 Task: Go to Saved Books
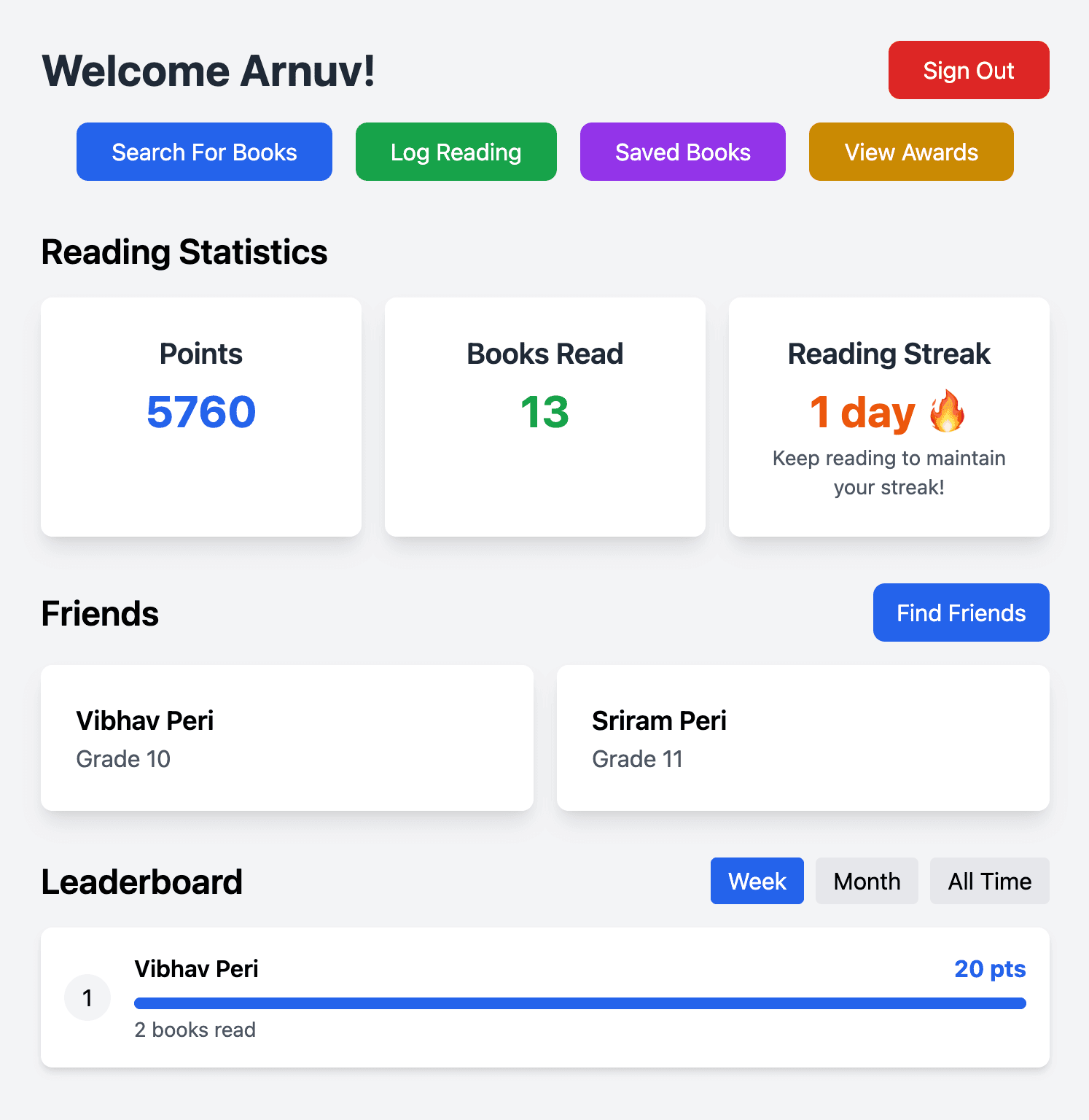(683, 152)
